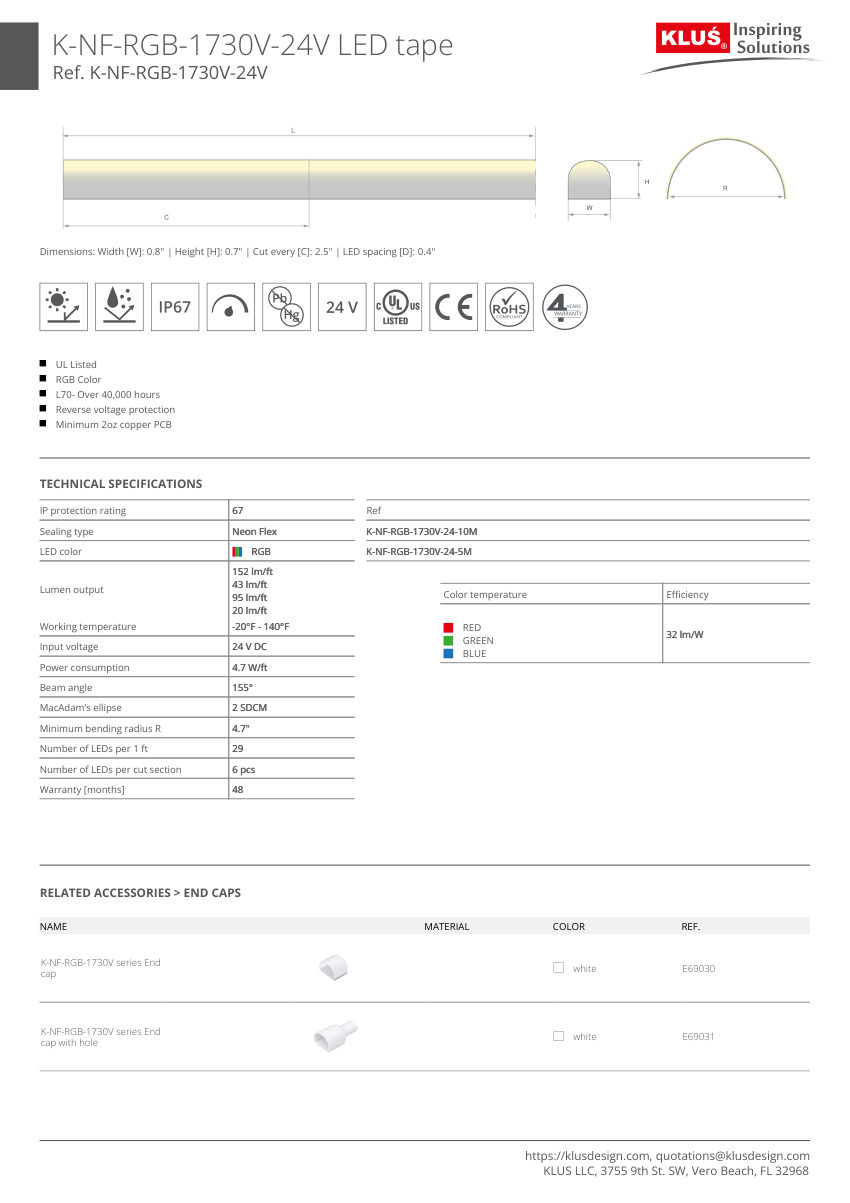Click K-NF-RGB-1730V series End cap with hole
This screenshot has height=1203, width=850.
point(100,1037)
